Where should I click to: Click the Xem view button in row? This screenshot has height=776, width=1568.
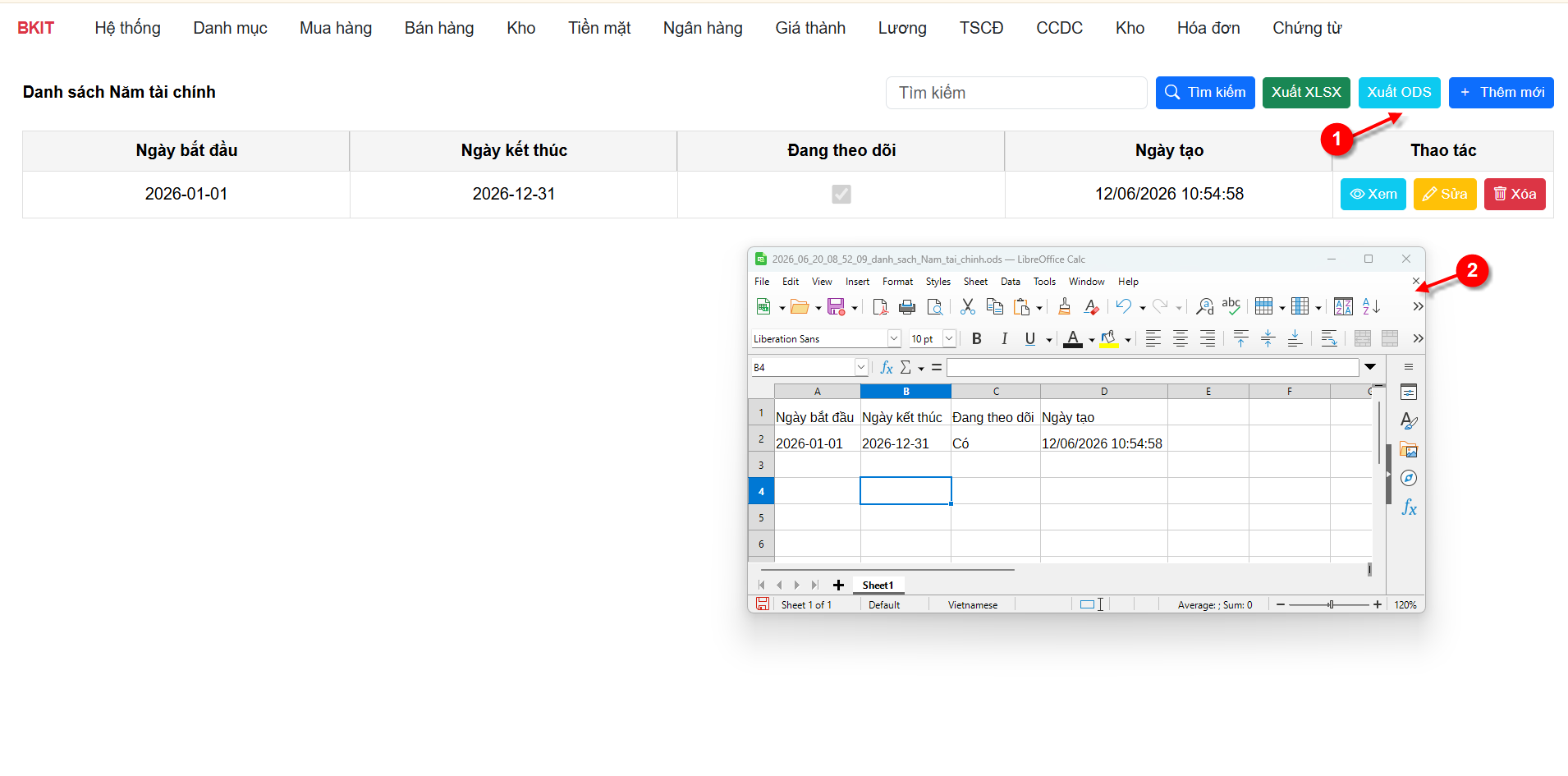point(1373,195)
